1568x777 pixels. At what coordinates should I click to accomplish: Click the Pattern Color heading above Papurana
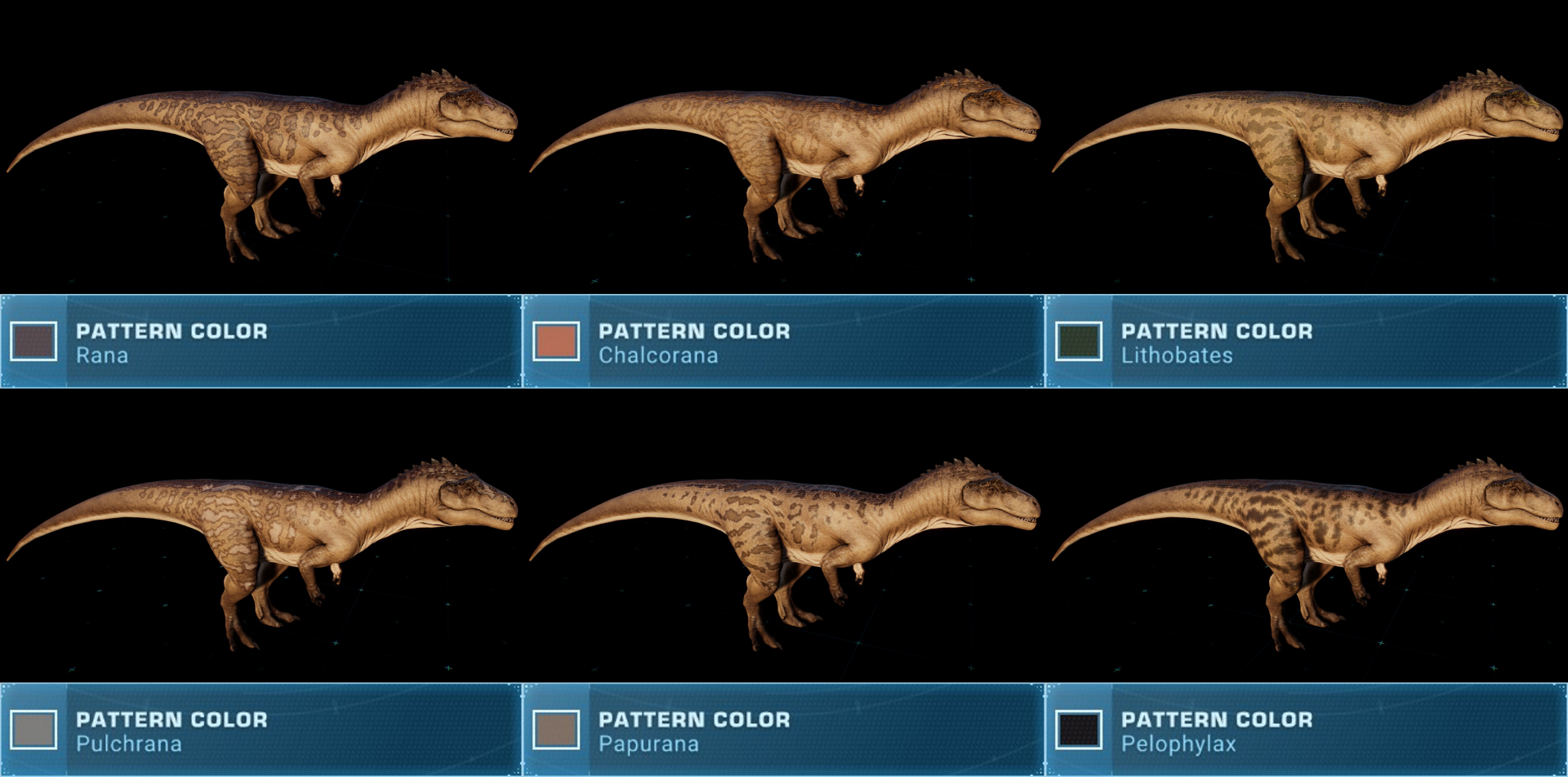coord(694,719)
